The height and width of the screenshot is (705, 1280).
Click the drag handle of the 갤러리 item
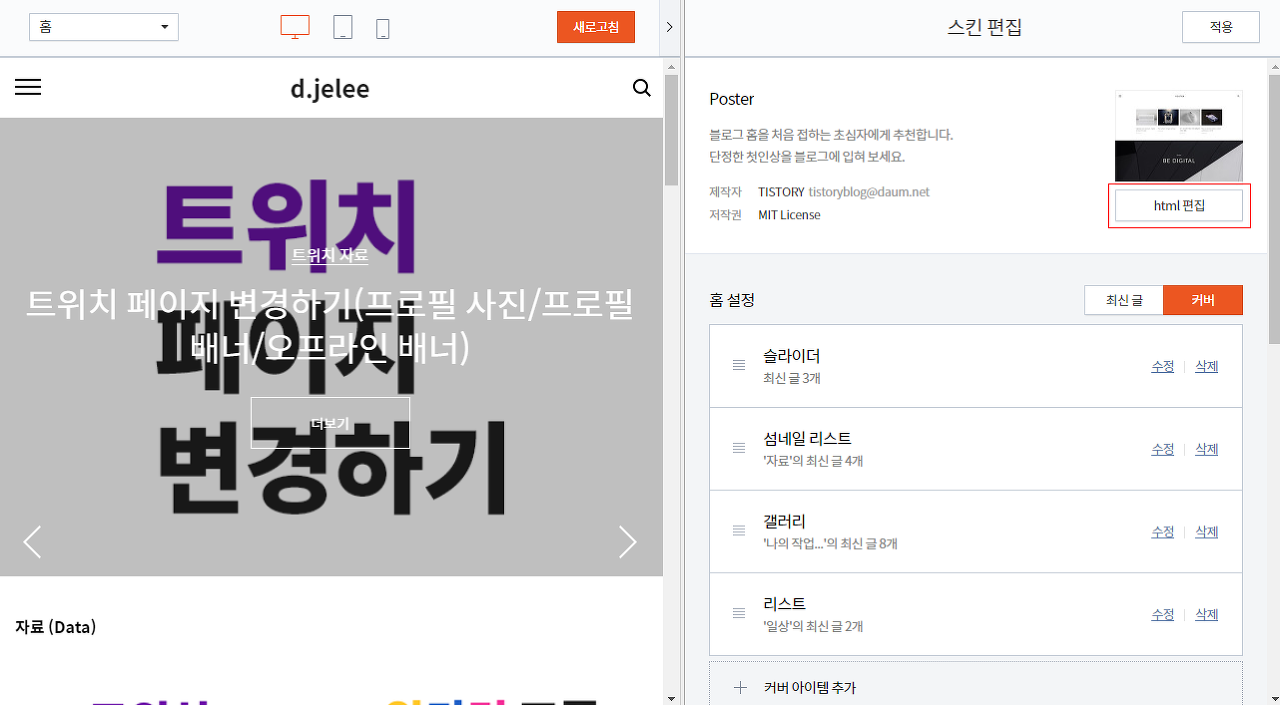point(739,531)
